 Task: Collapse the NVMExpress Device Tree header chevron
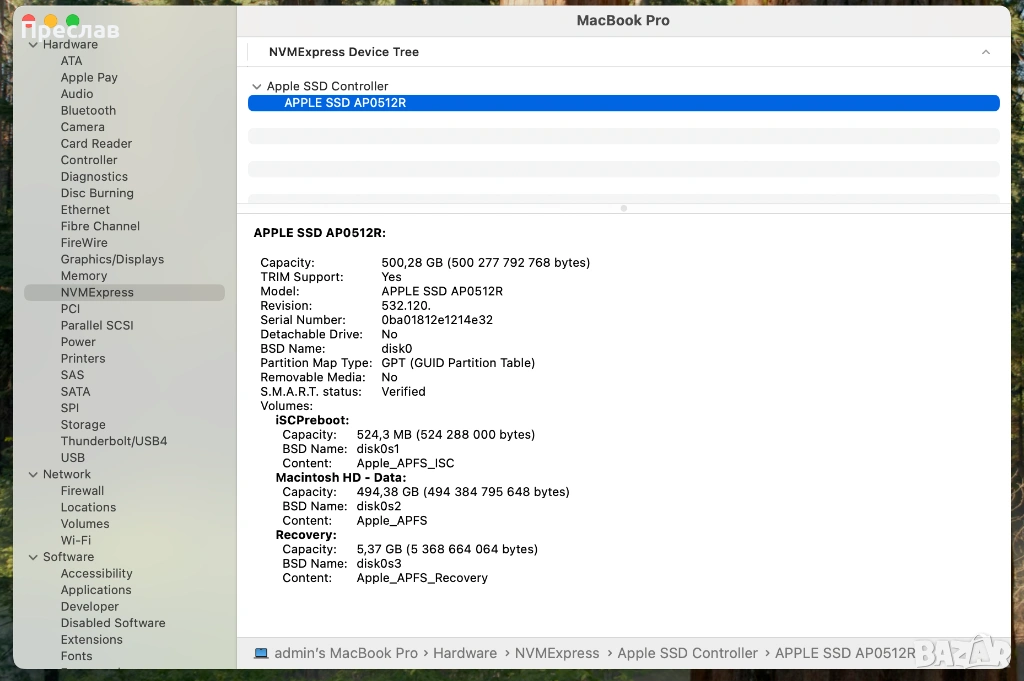[986, 52]
